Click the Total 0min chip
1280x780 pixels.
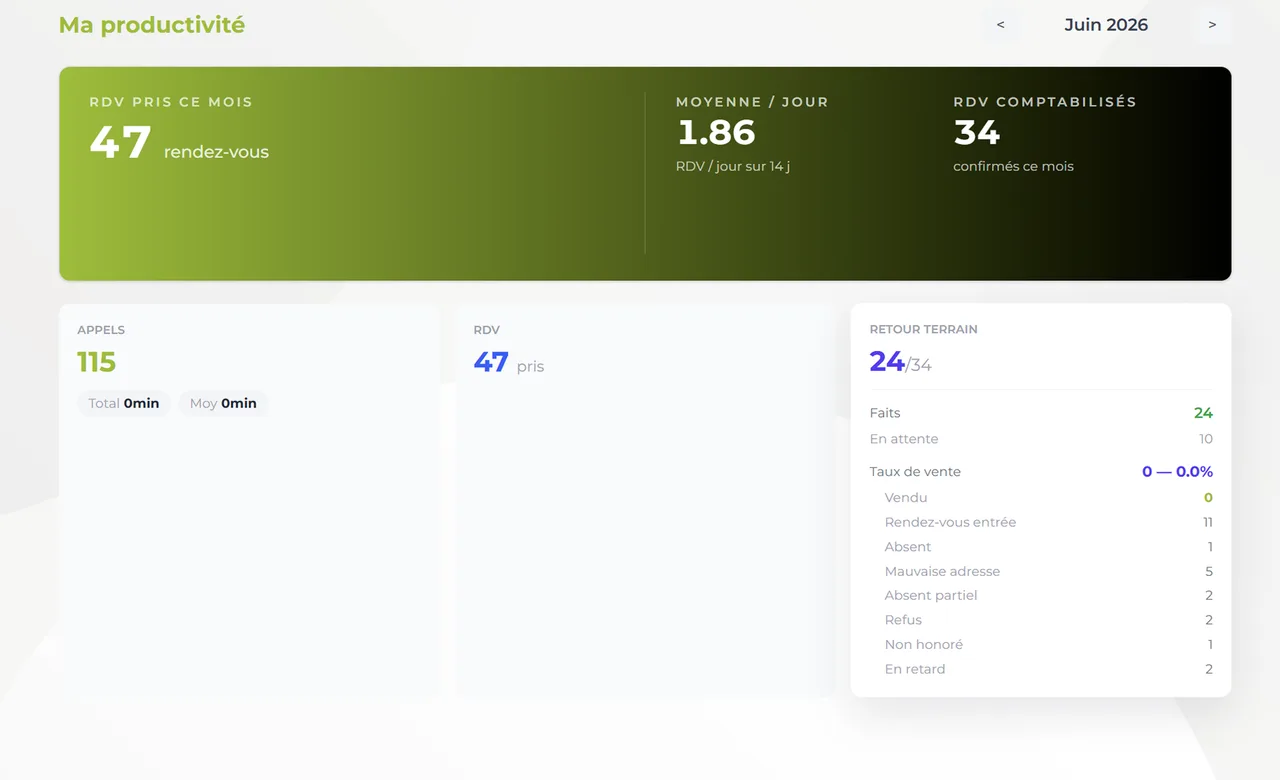pyautogui.click(x=124, y=403)
